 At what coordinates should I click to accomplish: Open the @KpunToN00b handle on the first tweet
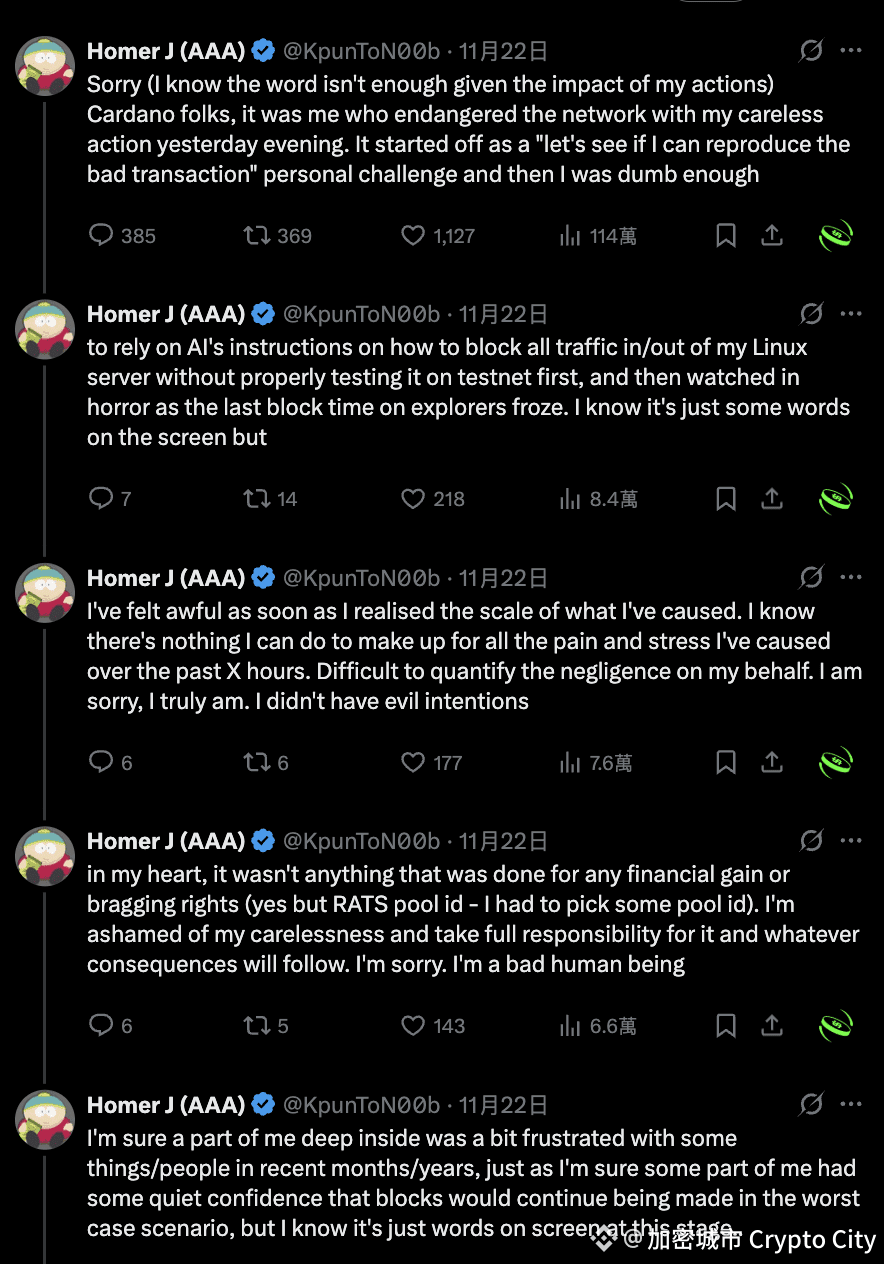[362, 50]
